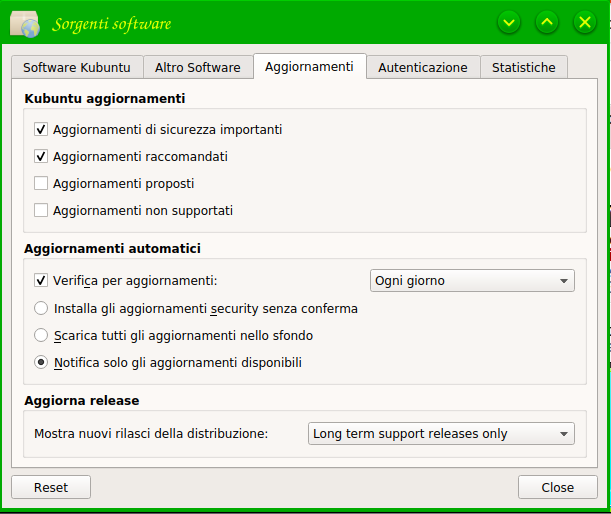Minimize window with down-chevron title button
Viewport: 611px width, 514px height.
click(509, 23)
